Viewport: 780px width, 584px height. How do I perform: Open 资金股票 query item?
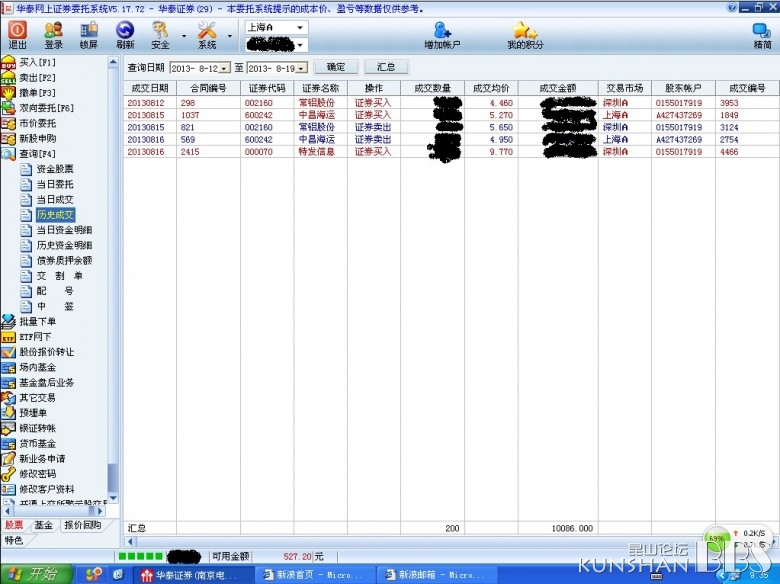pos(55,169)
